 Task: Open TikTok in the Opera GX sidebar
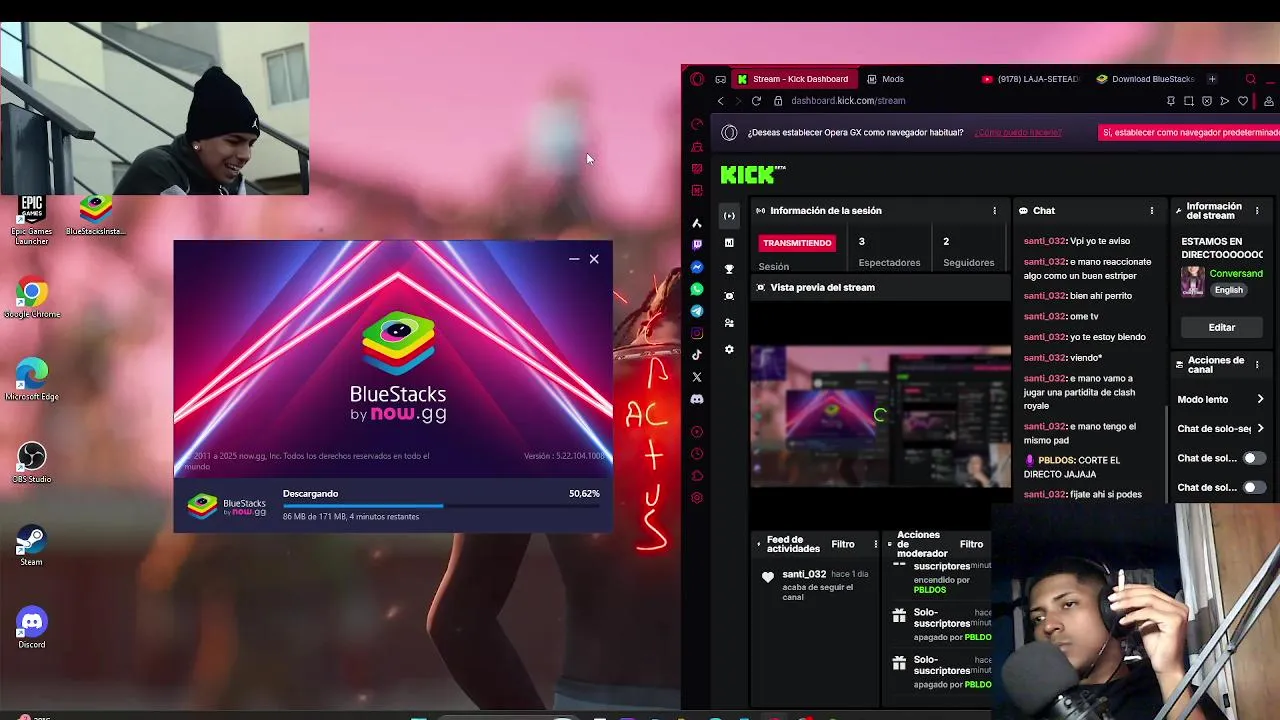point(697,354)
